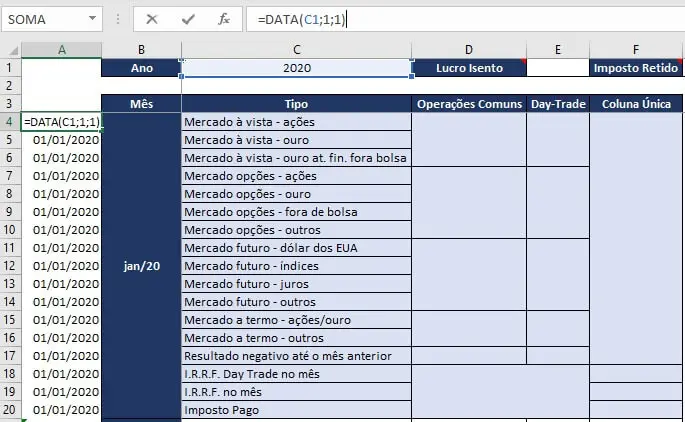Click Operações Comuns cell for Mercado opções rows

pos(469,203)
